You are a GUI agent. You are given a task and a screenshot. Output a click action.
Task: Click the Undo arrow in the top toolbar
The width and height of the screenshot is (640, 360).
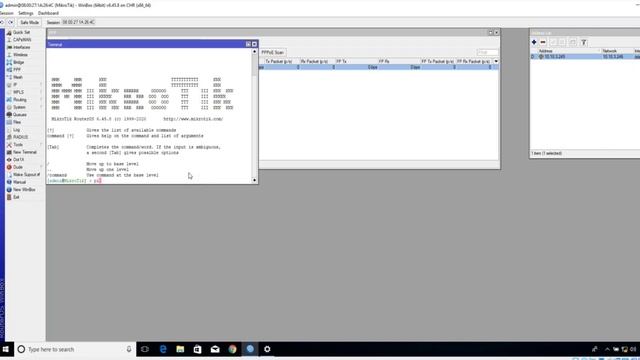point(2,22)
